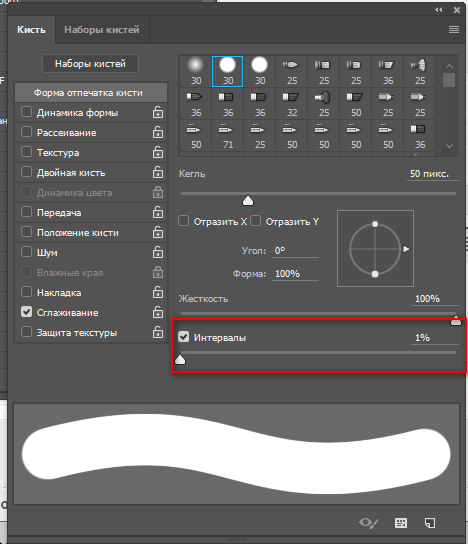Open the brush panel hamburger menu
Viewport: 468px width, 544px height.
coord(453,29)
